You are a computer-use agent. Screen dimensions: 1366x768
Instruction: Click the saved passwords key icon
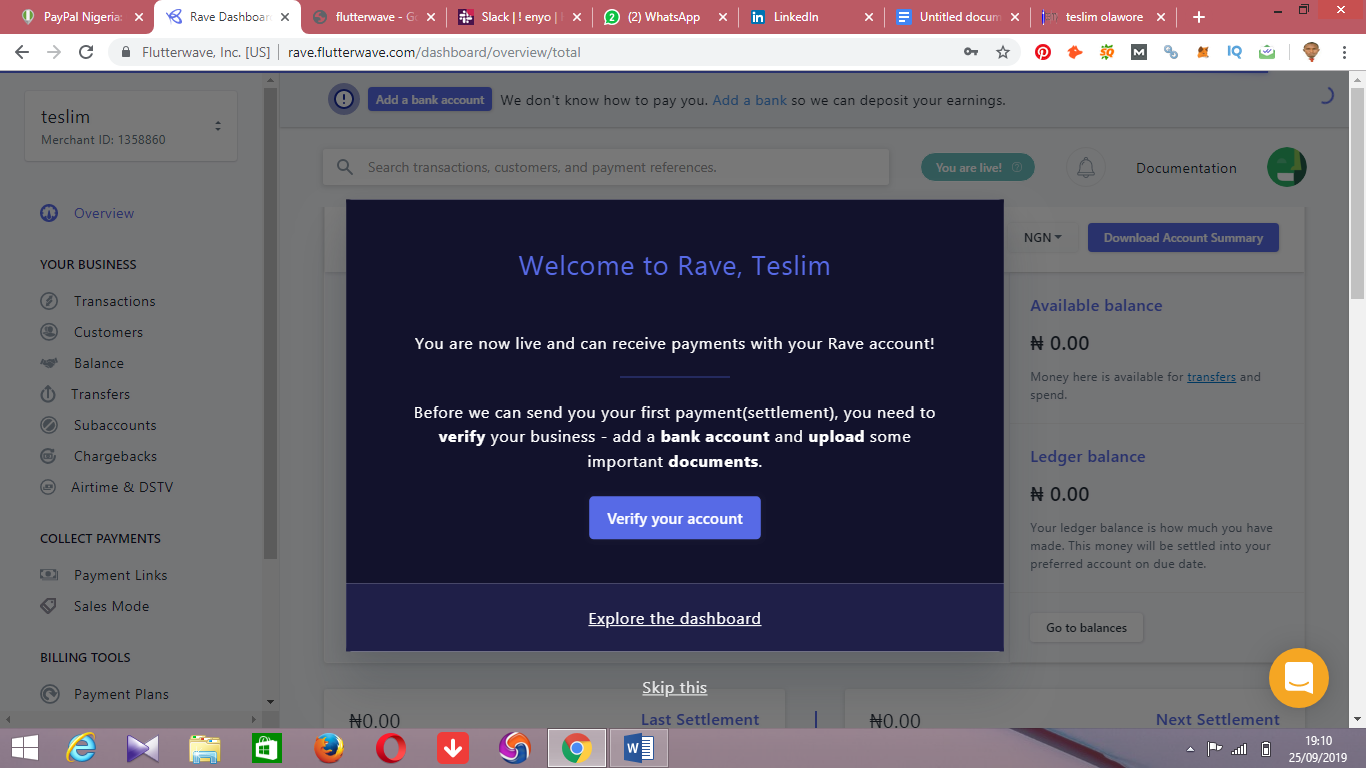pyautogui.click(x=970, y=52)
